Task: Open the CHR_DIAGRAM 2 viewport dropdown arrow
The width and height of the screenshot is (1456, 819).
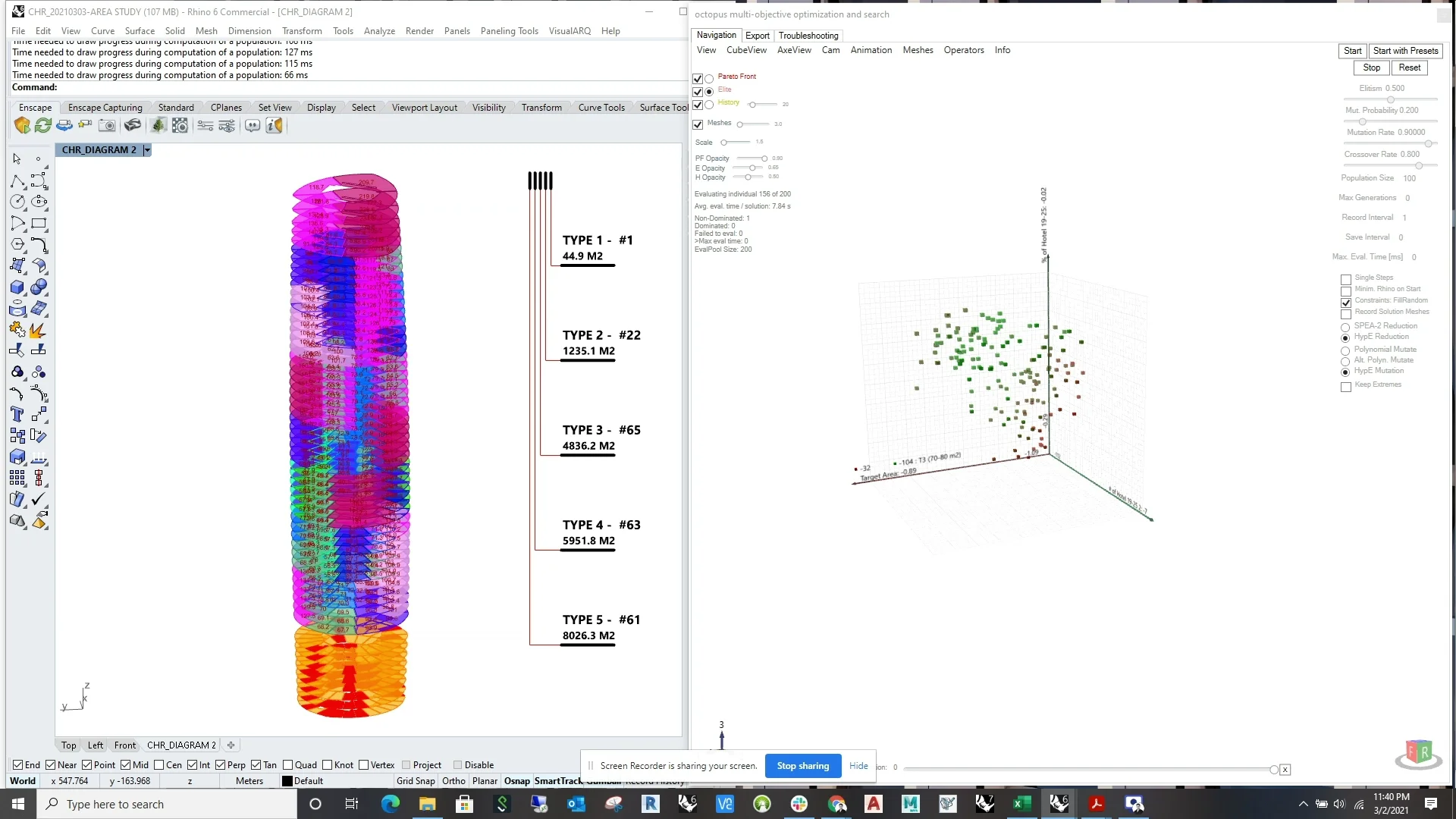Action: [x=147, y=150]
